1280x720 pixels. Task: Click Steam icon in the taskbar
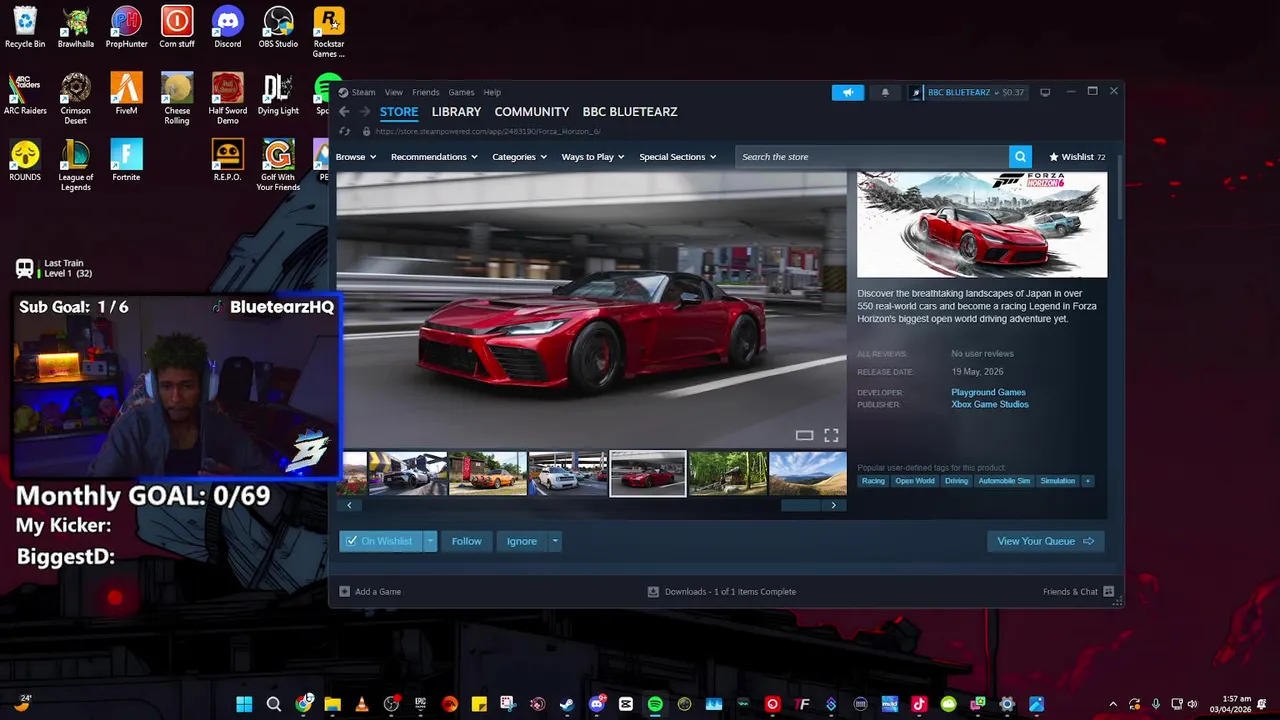pos(567,704)
